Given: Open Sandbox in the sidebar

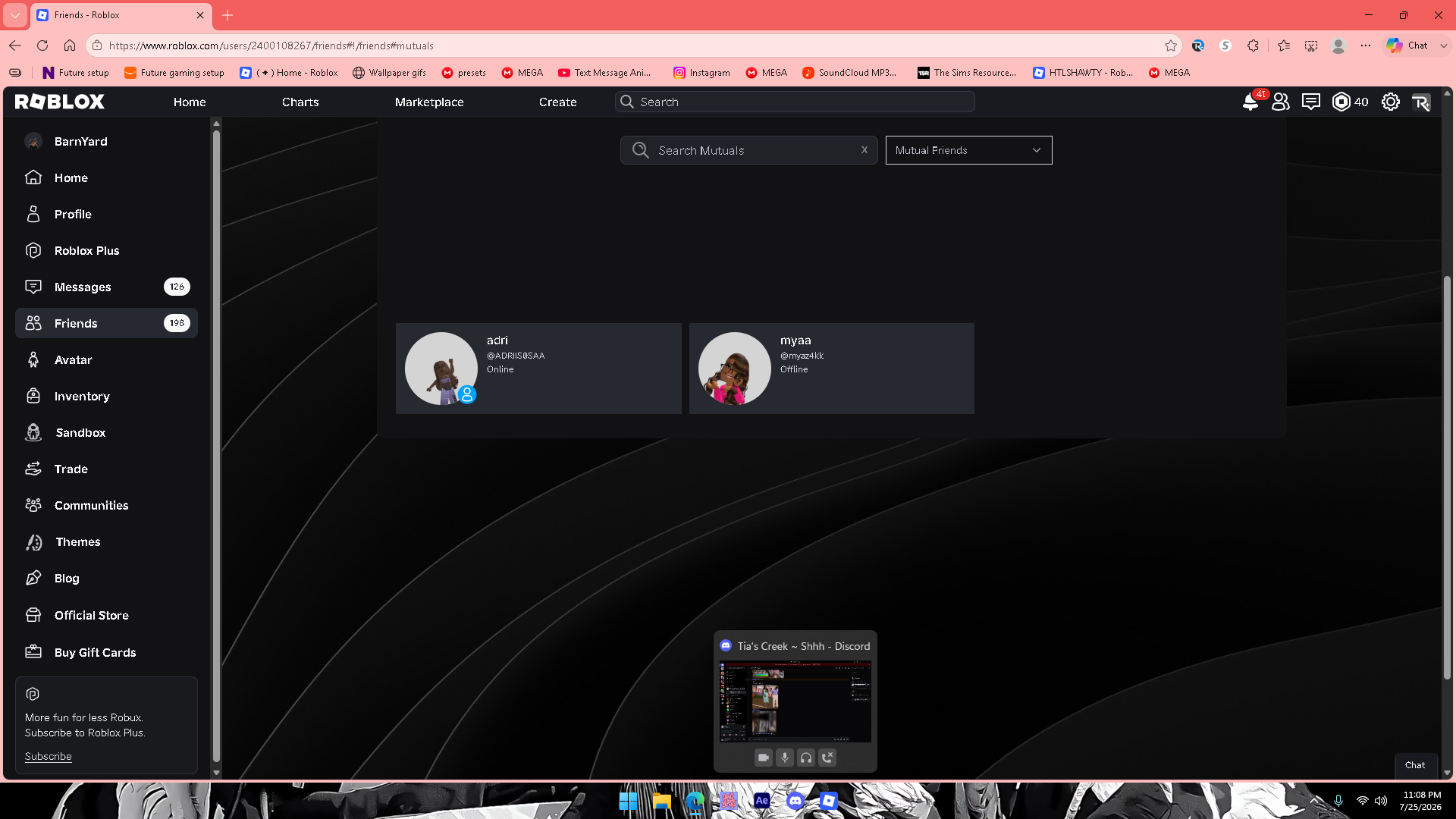Looking at the screenshot, I should pos(106,432).
